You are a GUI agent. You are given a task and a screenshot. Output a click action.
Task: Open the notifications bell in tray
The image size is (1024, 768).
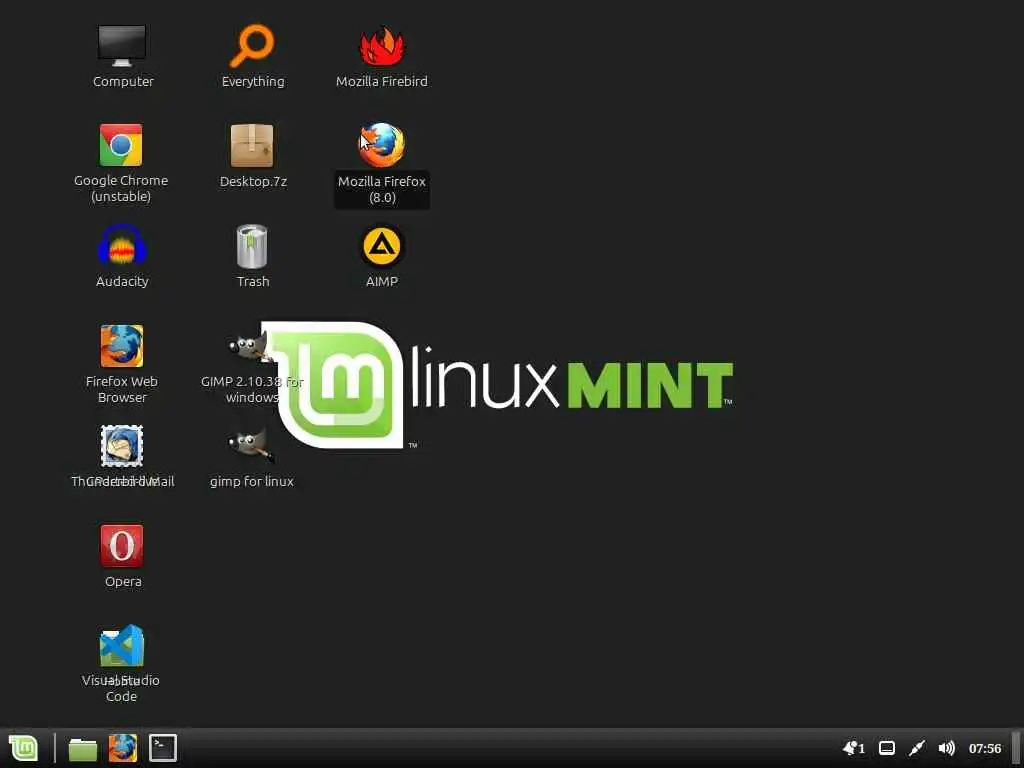pos(854,748)
